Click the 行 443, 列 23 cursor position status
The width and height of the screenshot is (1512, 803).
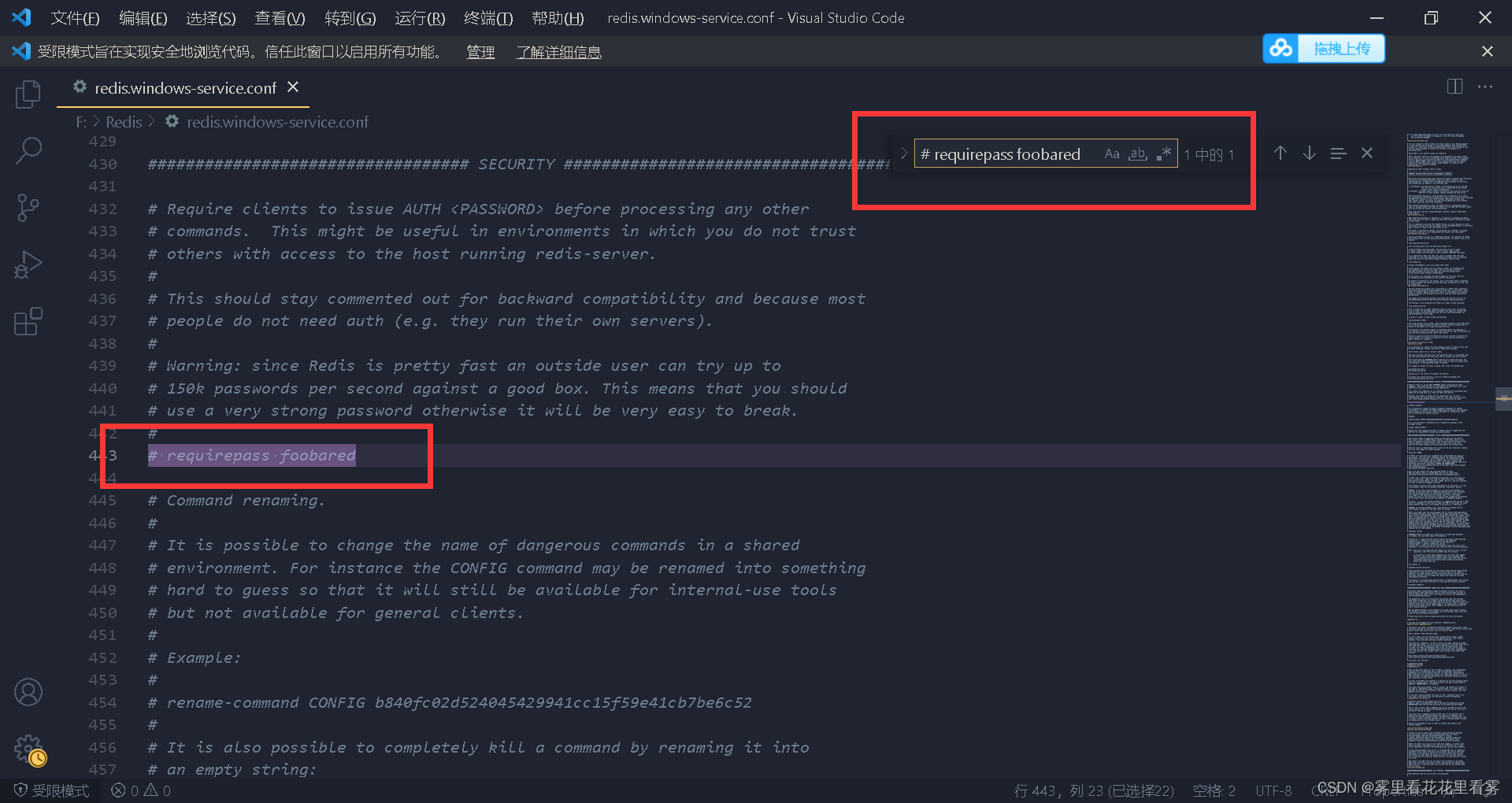pos(1094,790)
